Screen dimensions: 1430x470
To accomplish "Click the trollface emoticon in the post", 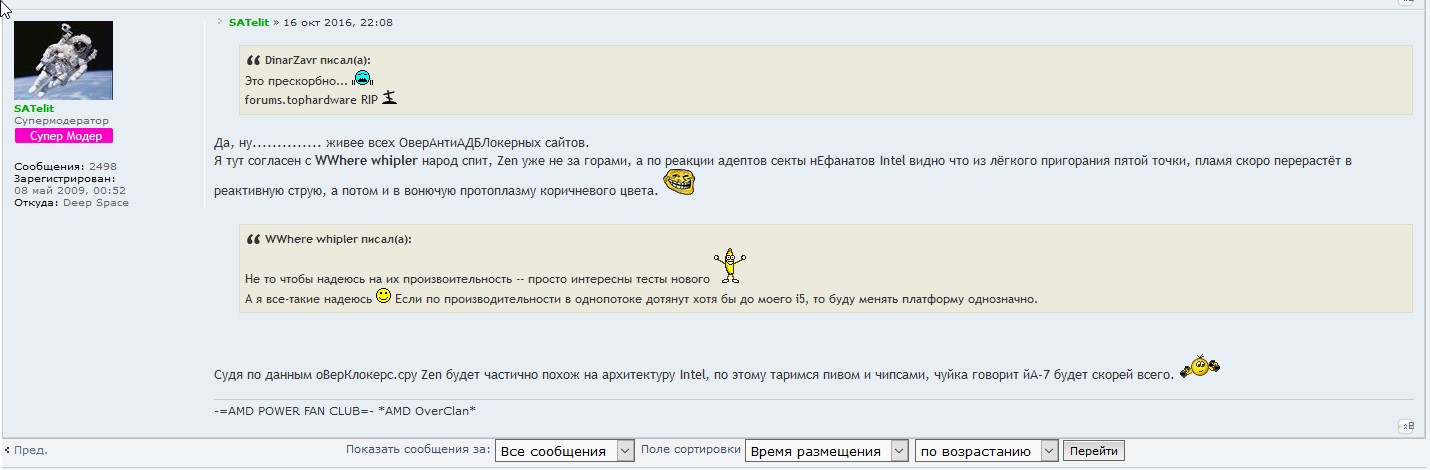I will coord(678,182).
